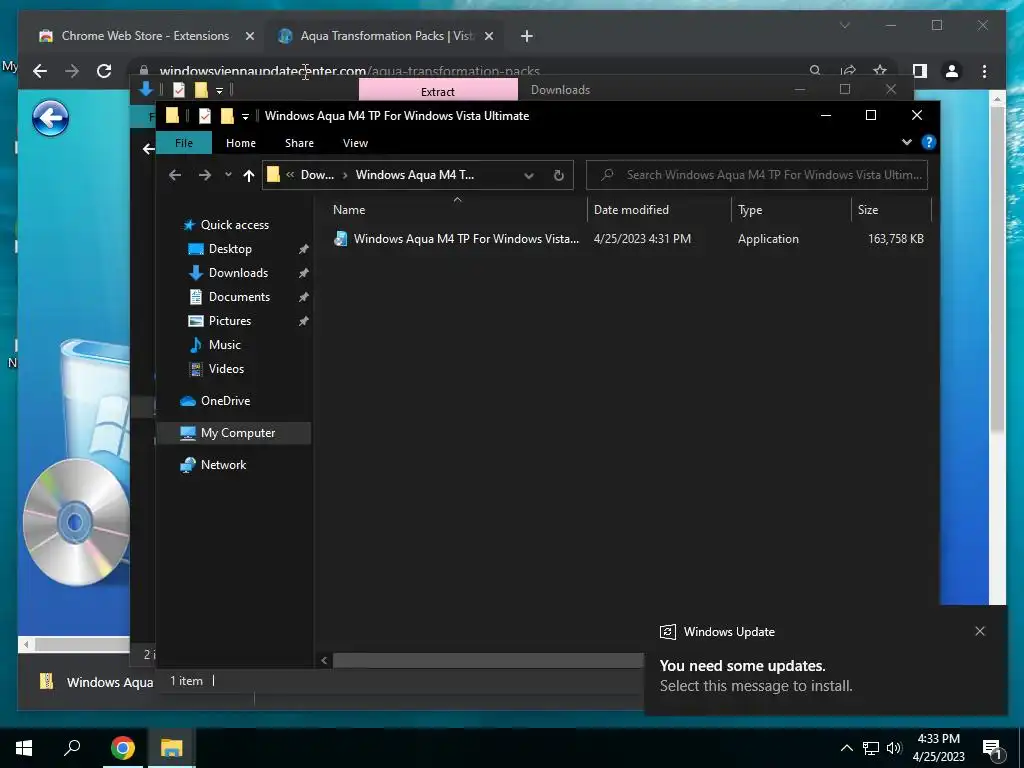Open the Chrome side panel
This screenshot has height=768, width=1024.
[x=920, y=71]
